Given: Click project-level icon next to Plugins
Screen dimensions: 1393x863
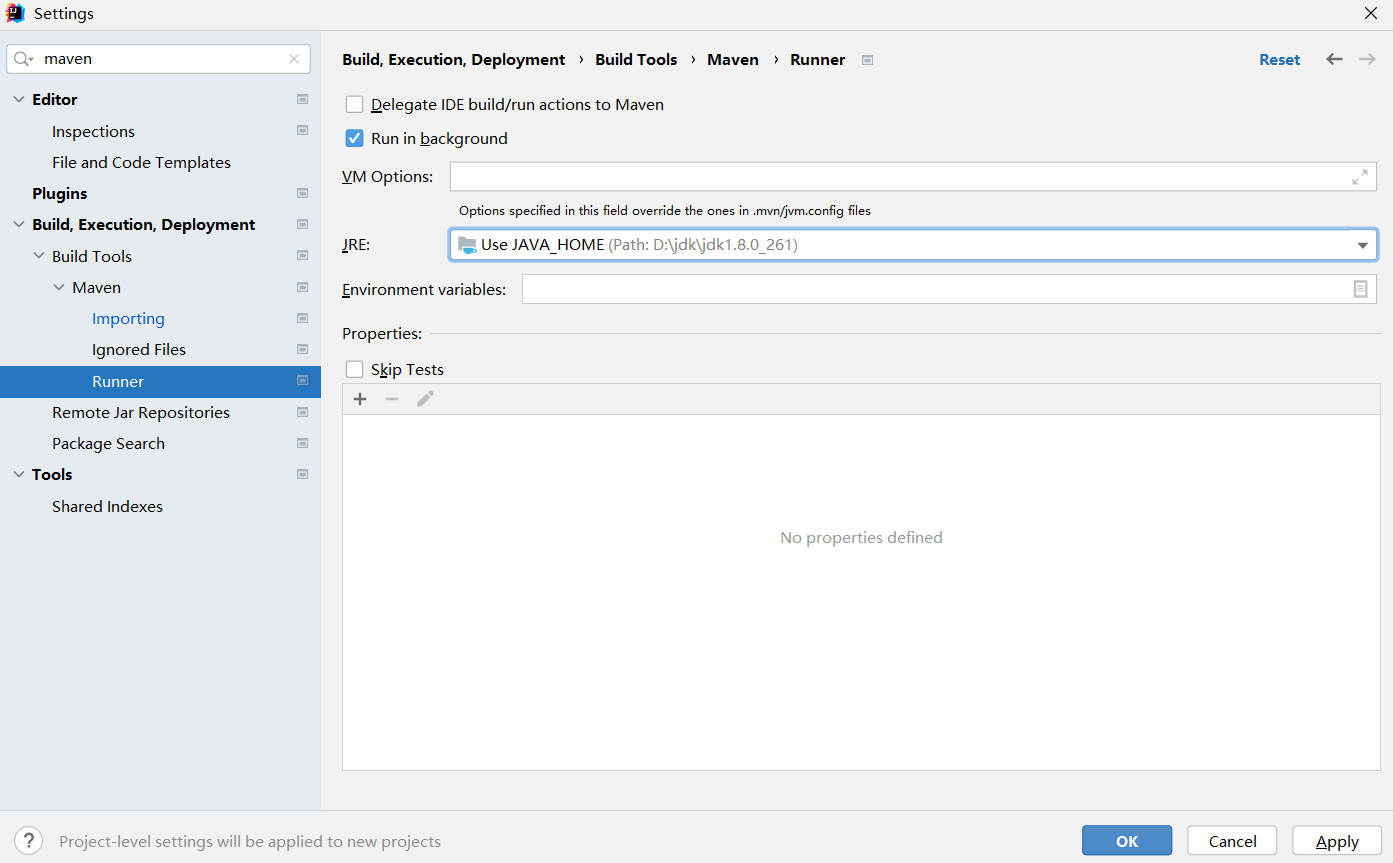Looking at the screenshot, I should [302, 193].
